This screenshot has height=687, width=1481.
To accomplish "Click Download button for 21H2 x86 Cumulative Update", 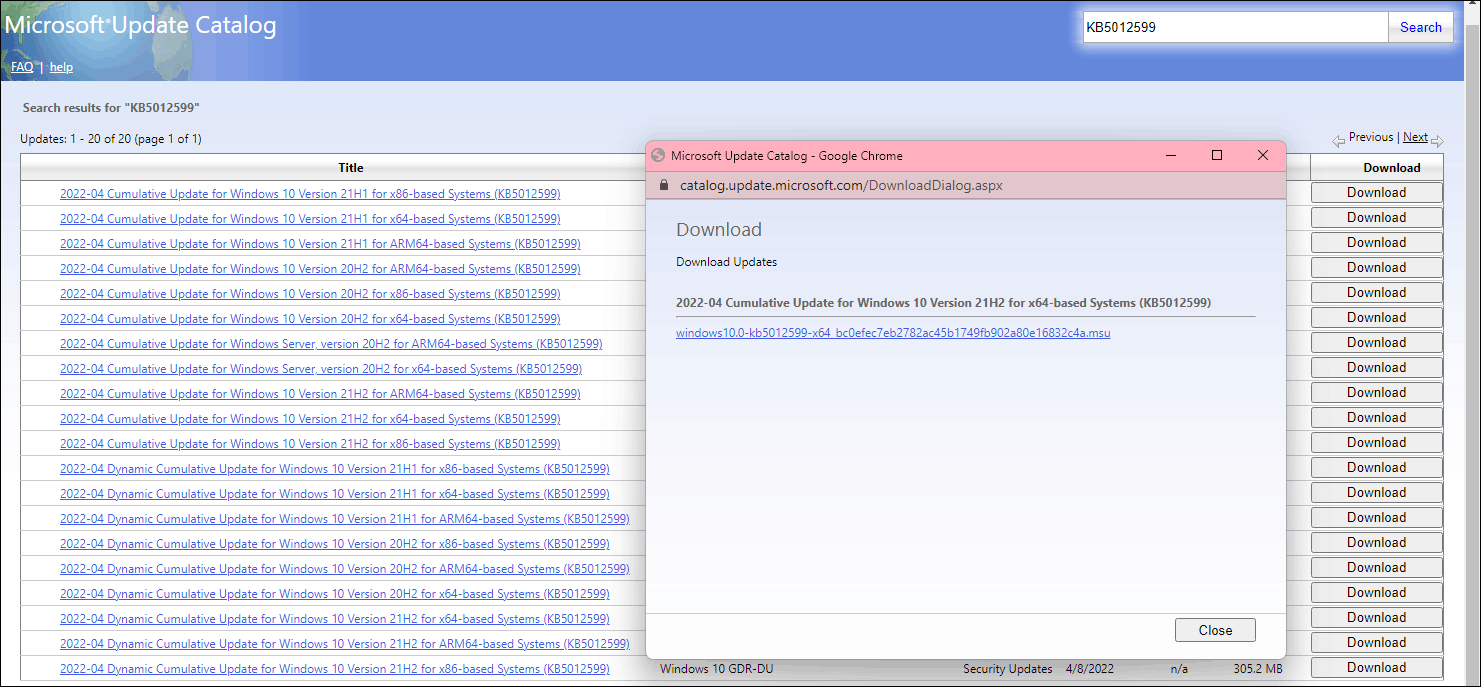I will tap(1376, 443).
